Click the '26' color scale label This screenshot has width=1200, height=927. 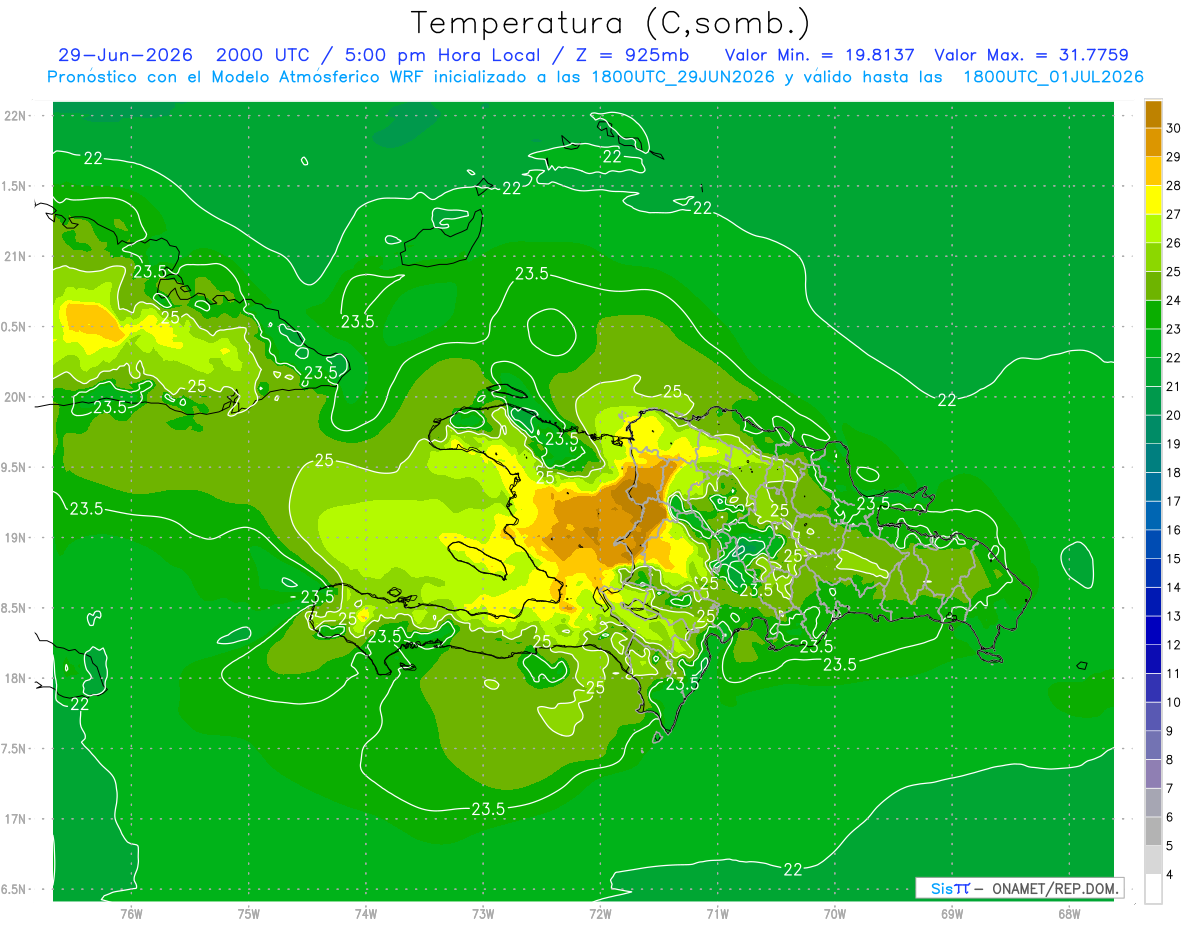[1174, 243]
